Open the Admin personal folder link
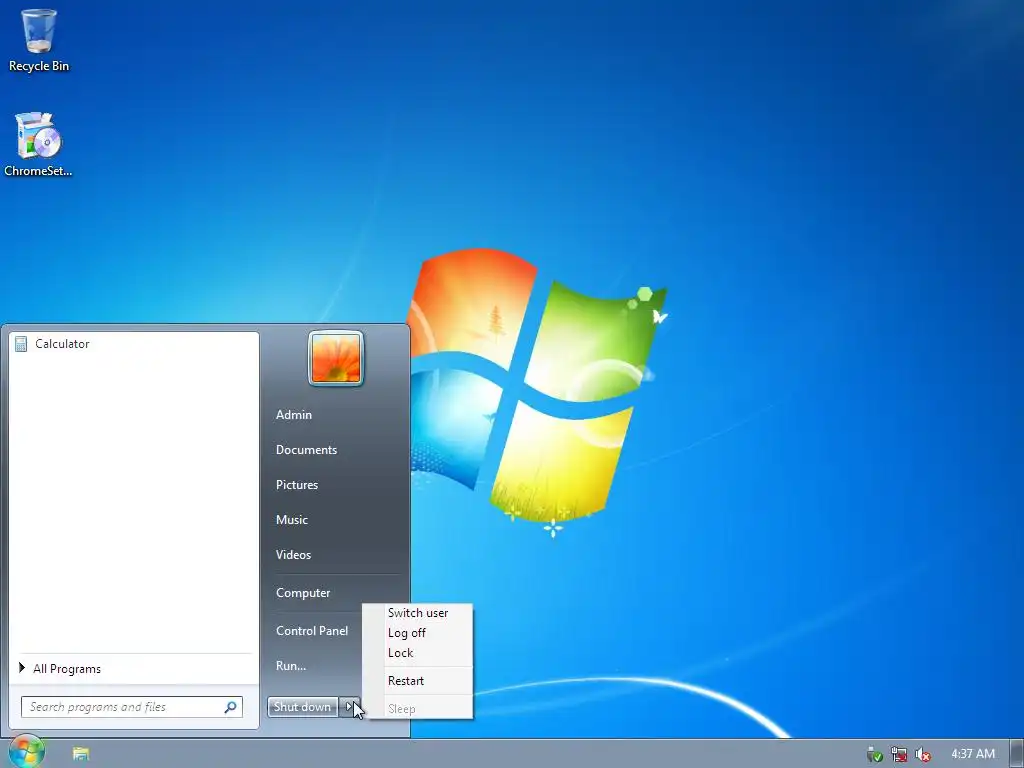 tap(294, 415)
